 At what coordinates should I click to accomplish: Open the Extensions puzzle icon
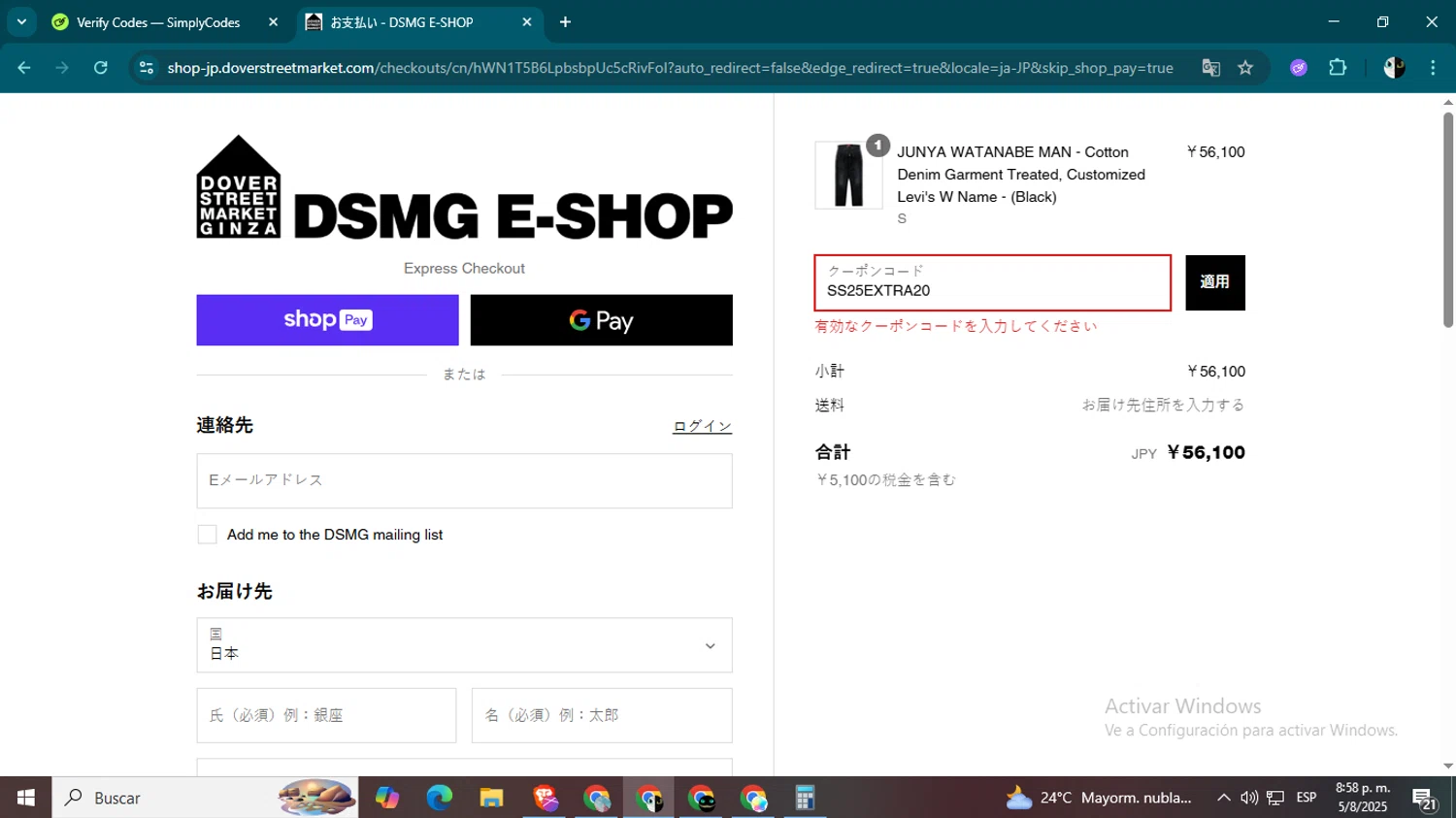[1338, 68]
